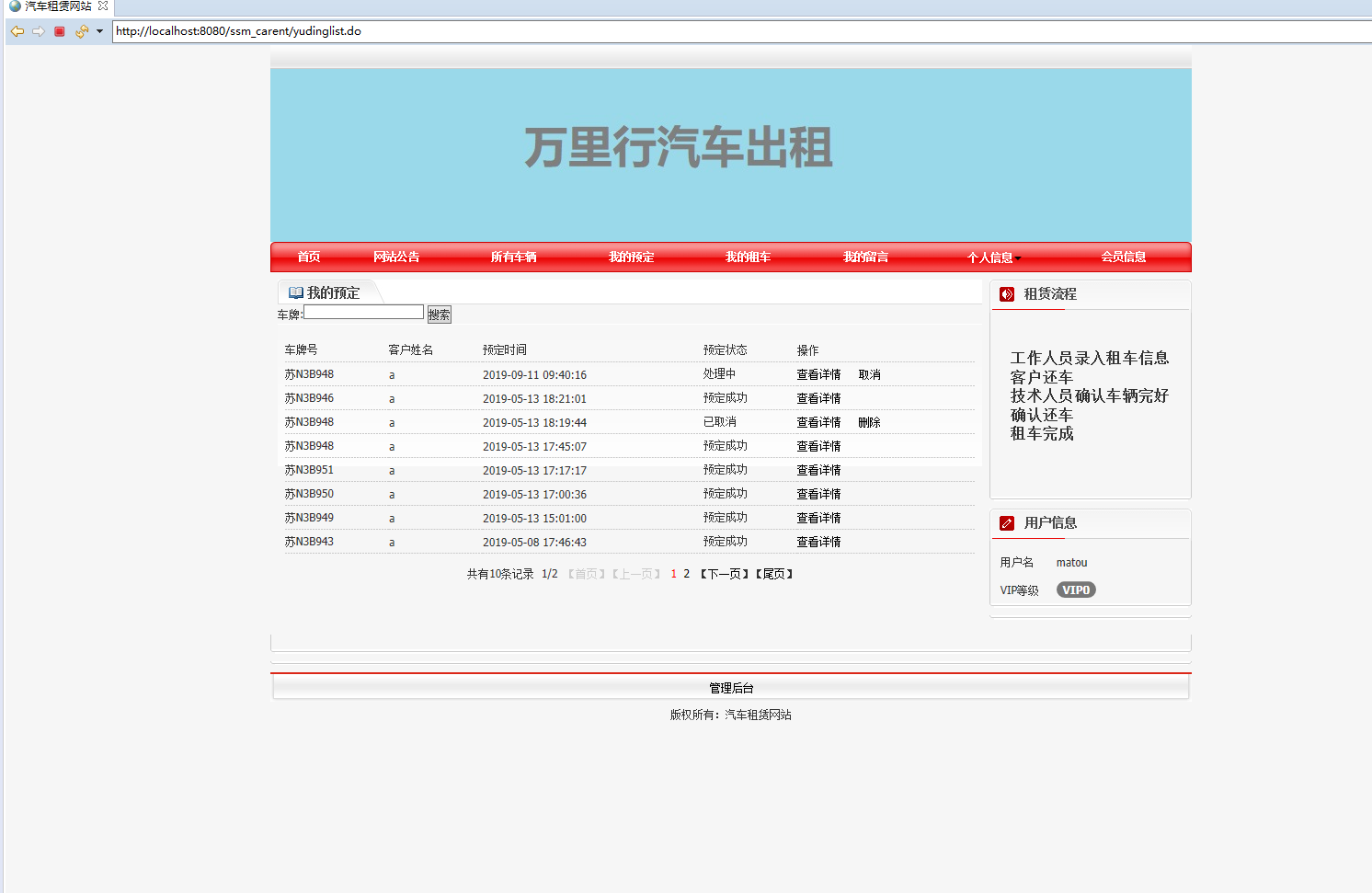Cancel the 处理中 reservation for 苏N3B948
Image resolution: width=1372 pixels, height=893 pixels.
(x=870, y=374)
